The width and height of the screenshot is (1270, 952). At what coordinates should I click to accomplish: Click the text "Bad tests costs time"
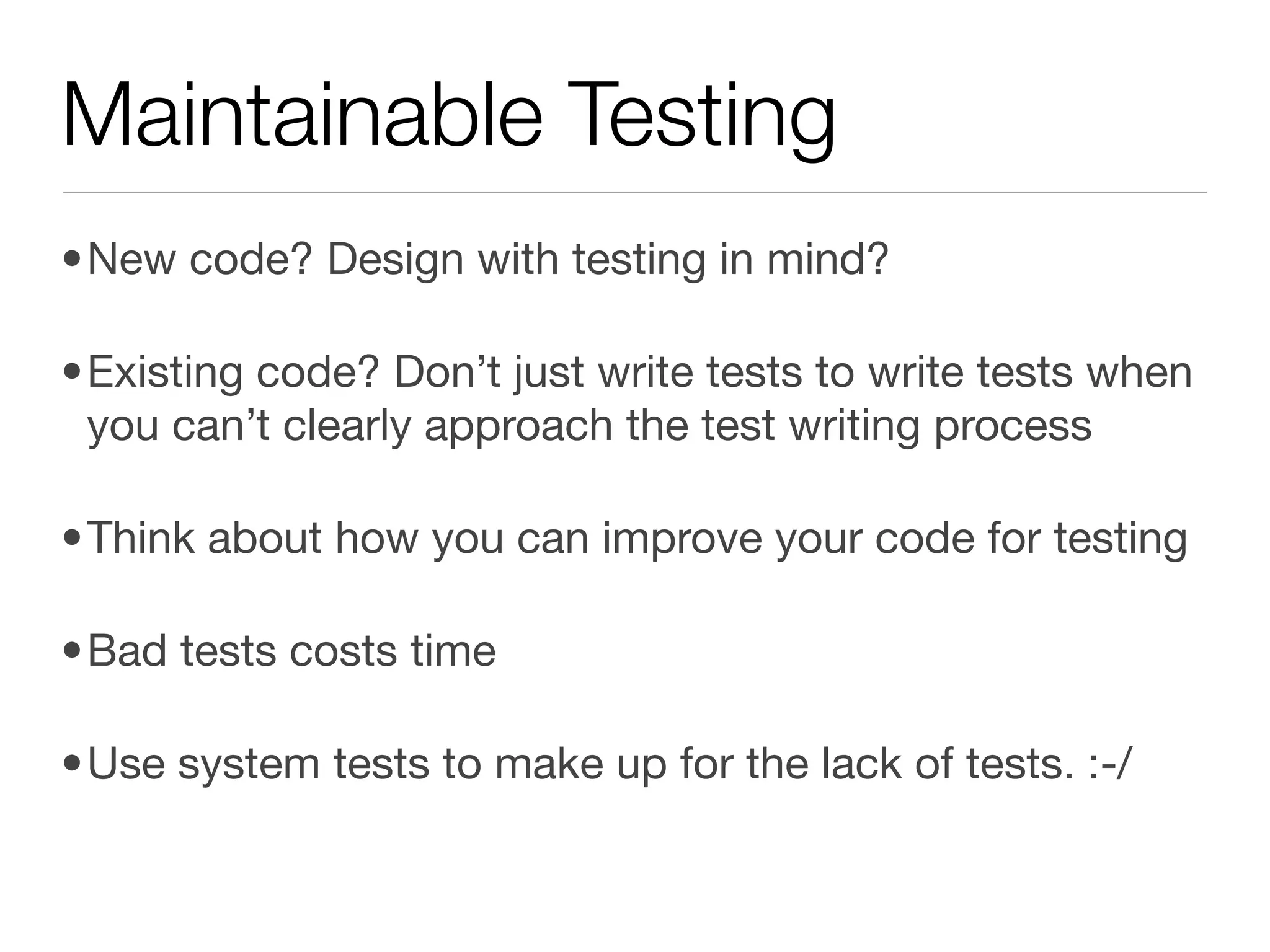291,651
